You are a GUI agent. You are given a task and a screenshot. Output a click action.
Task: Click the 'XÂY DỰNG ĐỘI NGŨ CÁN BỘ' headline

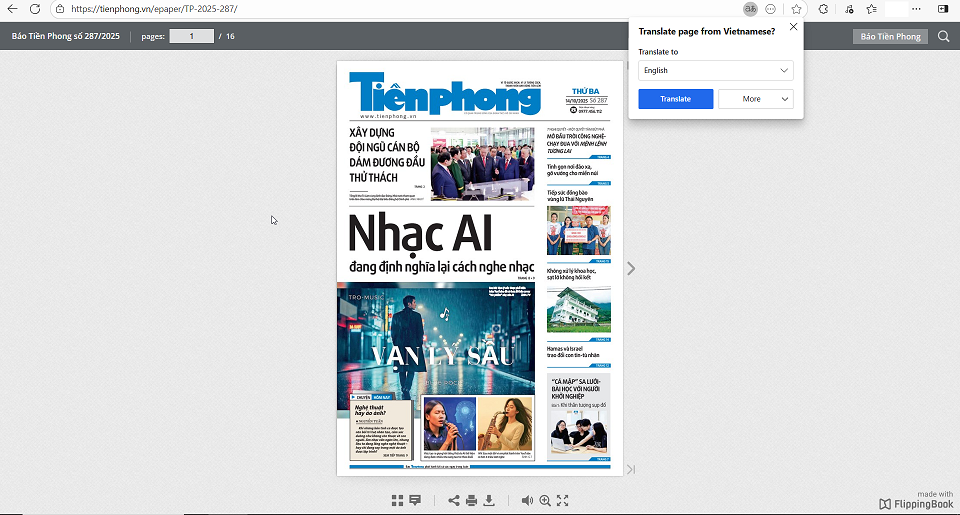(387, 155)
